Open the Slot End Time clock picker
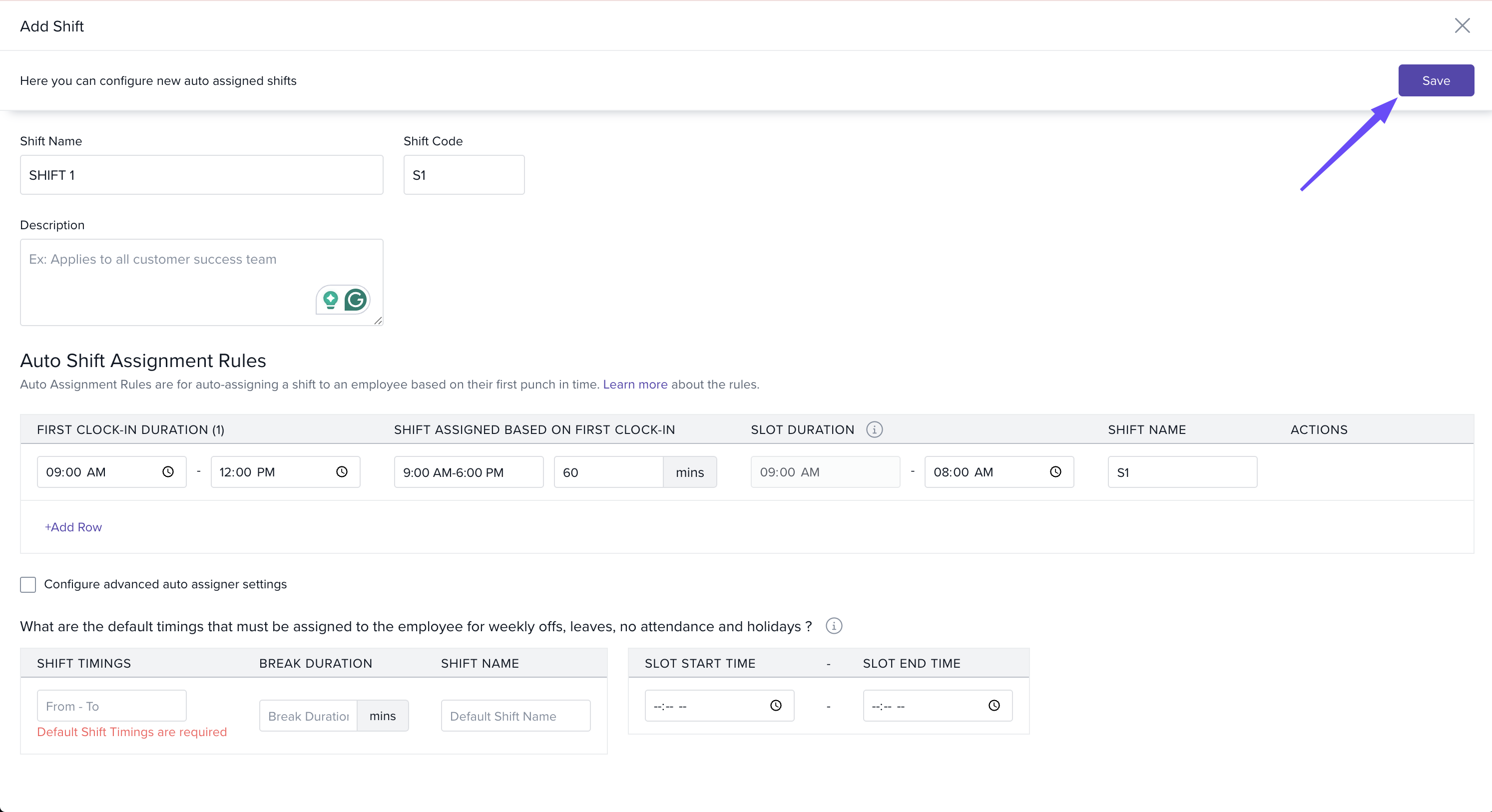 coord(994,706)
